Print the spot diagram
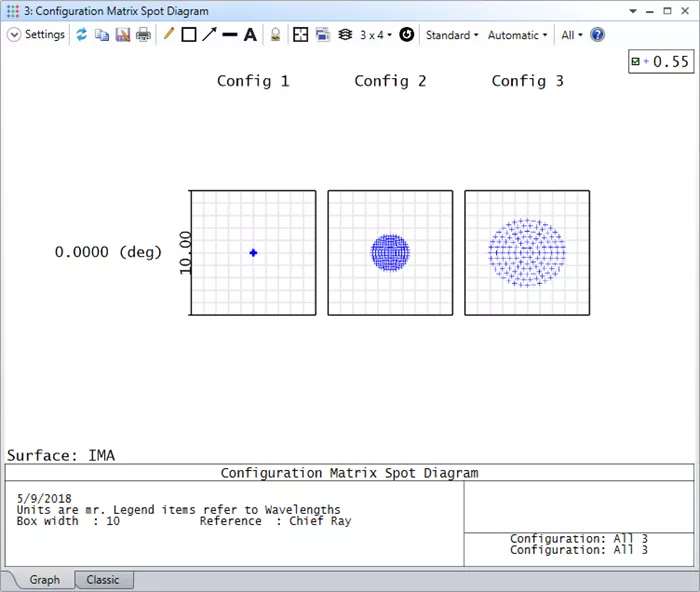This screenshot has width=700, height=592. click(x=143, y=35)
